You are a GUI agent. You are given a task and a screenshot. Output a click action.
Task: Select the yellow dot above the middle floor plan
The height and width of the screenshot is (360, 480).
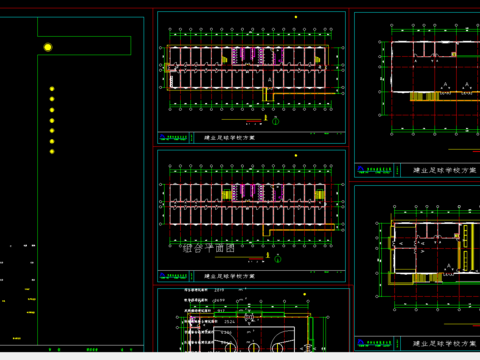(296, 156)
